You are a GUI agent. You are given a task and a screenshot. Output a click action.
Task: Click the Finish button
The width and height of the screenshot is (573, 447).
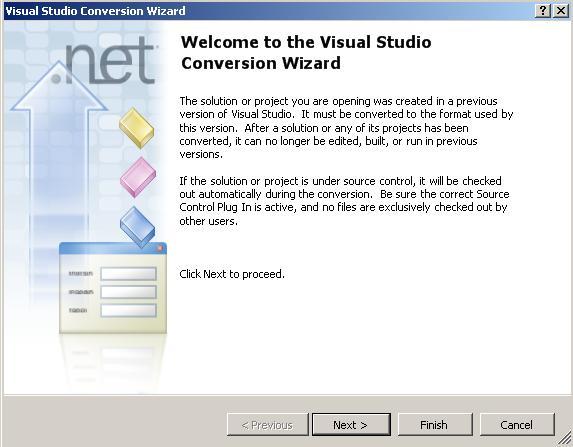tap(435, 425)
